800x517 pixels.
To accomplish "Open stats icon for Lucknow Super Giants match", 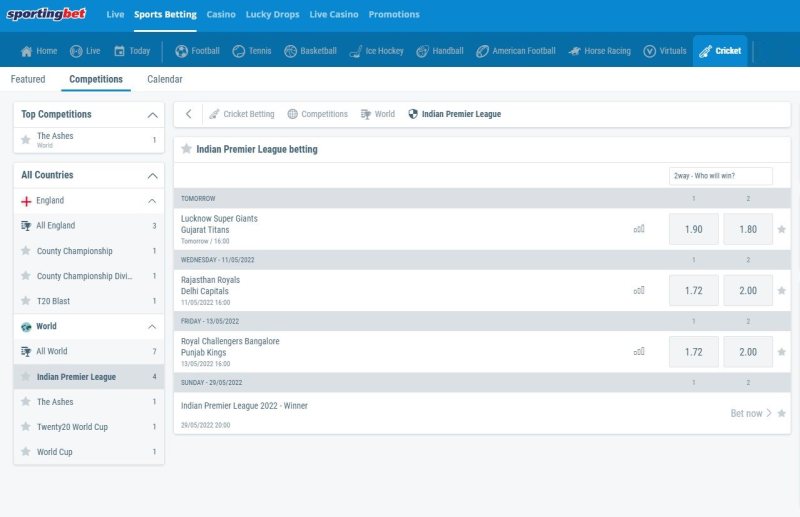I will [x=639, y=229].
